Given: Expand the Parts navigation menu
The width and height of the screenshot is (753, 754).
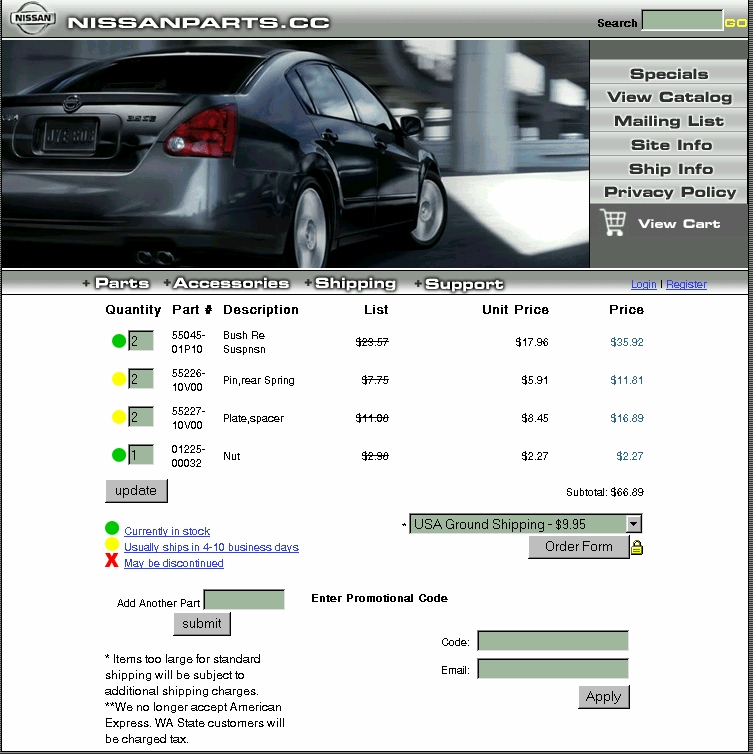Looking at the screenshot, I should click(x=122, y=283).
